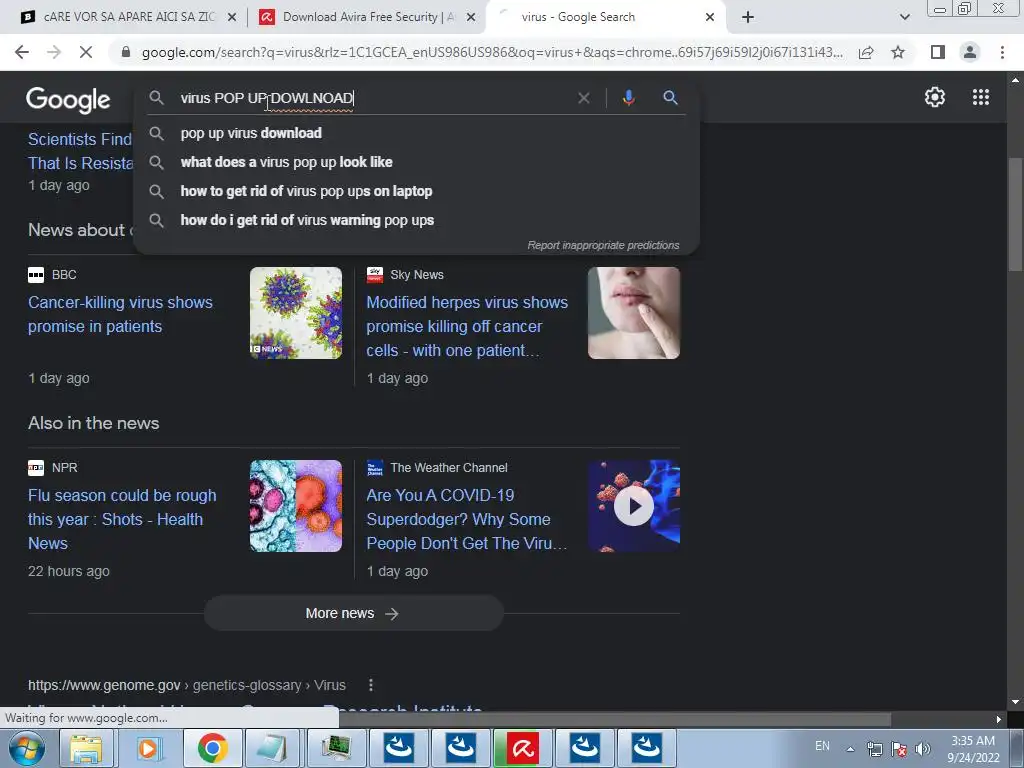1024x768 pixels.
Task: Click Google logo to go home
Action: click(68, 99)
